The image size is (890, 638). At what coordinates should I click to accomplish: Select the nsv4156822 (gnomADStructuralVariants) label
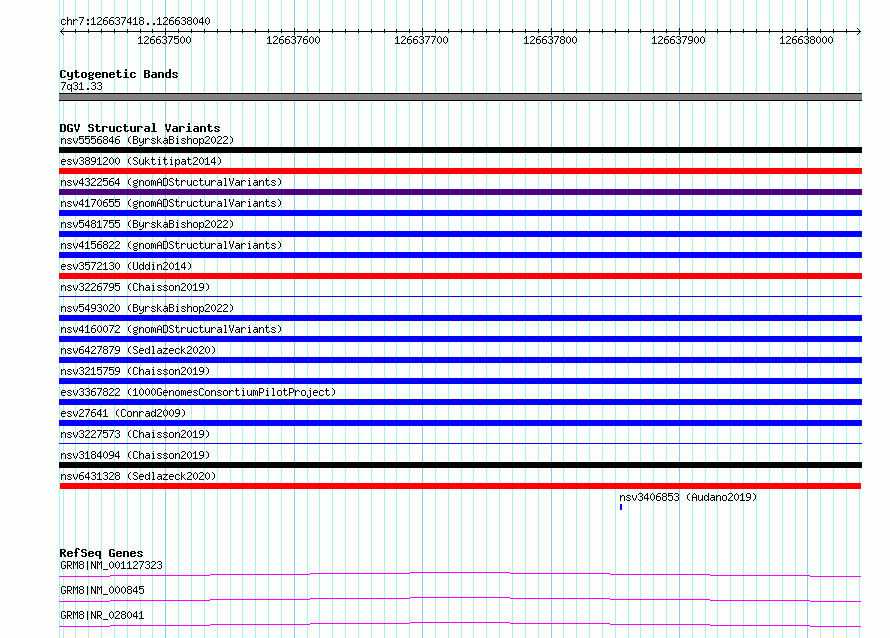[x=171, y=245]
